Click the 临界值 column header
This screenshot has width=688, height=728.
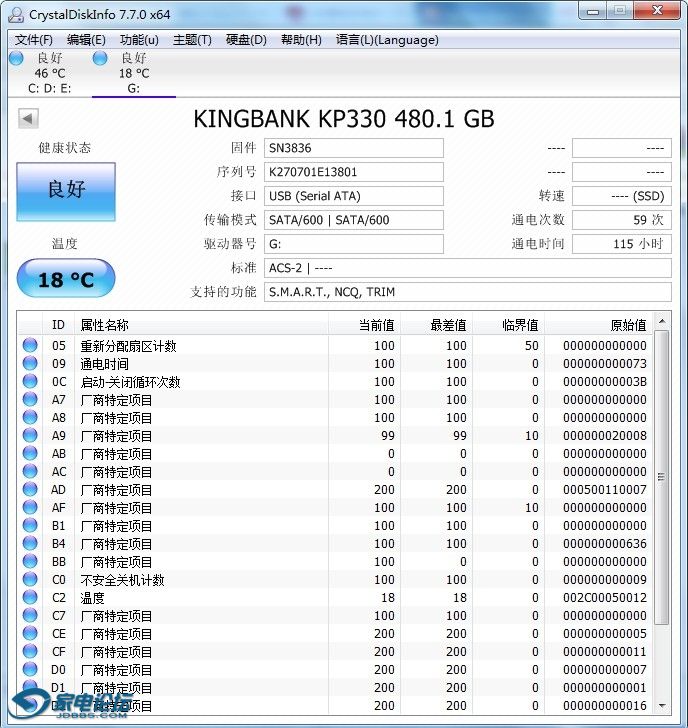pyautogui.click(x=508, y=325)
